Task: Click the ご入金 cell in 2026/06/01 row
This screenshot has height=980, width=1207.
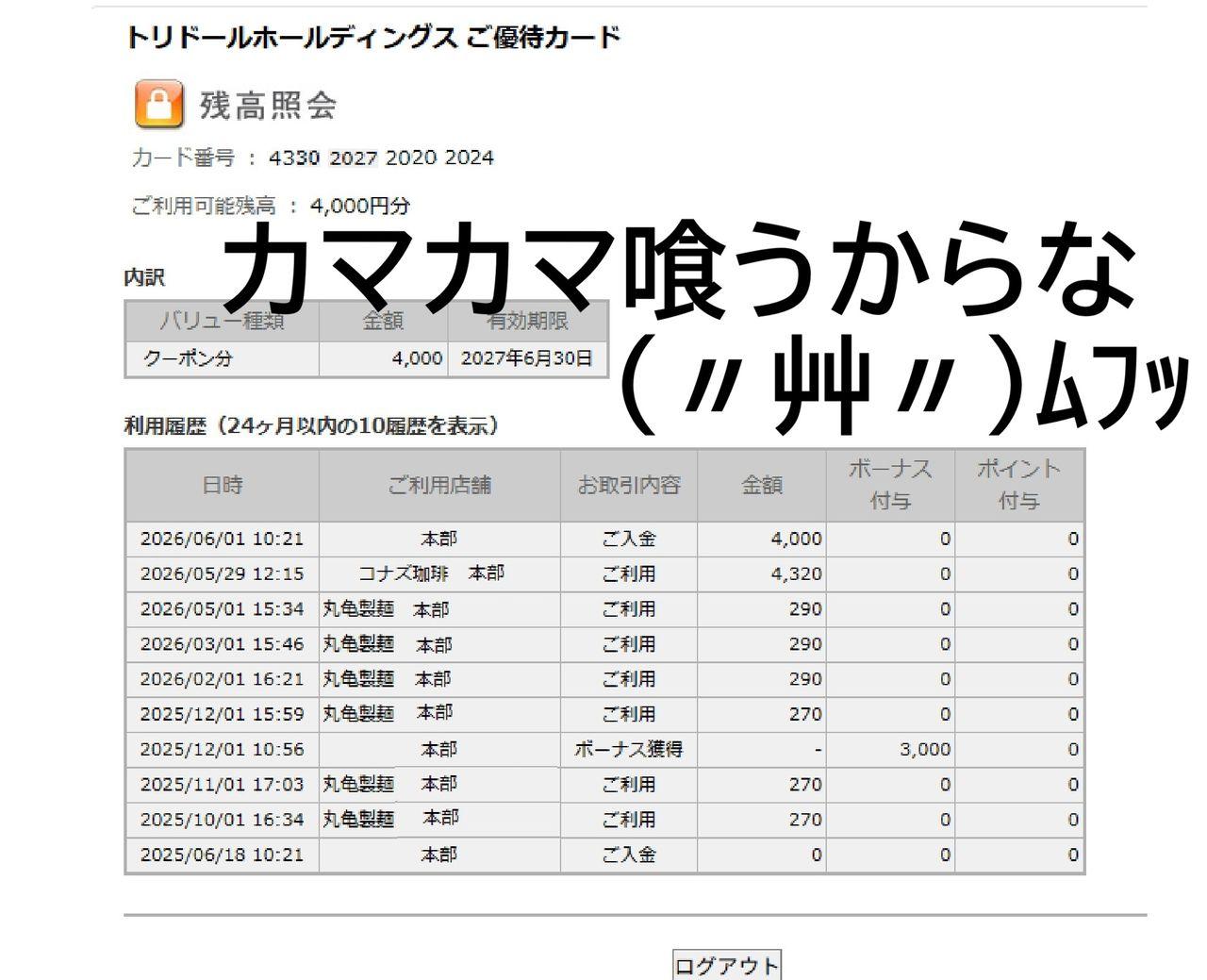Action: [x=629, y=539]
